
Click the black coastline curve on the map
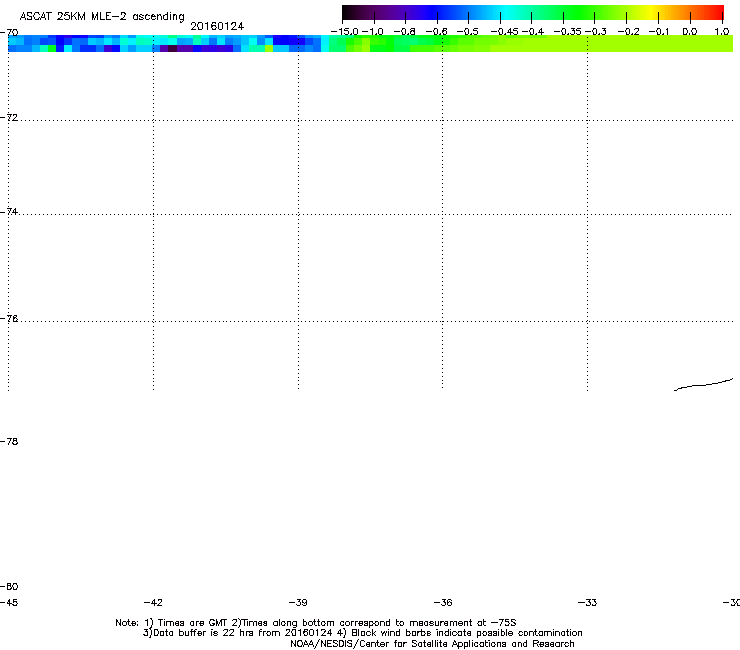(x=703, y=385)
